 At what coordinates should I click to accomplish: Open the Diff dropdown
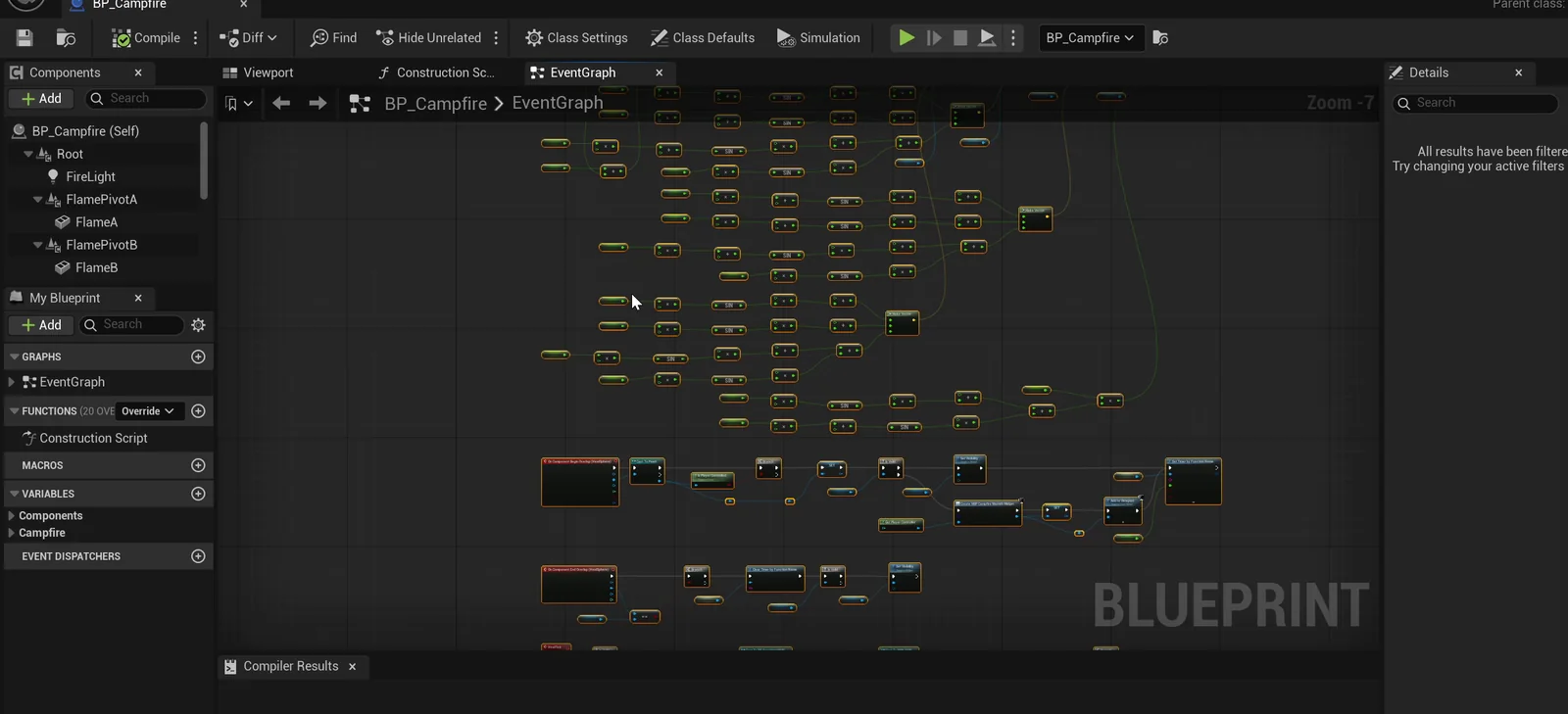tap(248, 38)
